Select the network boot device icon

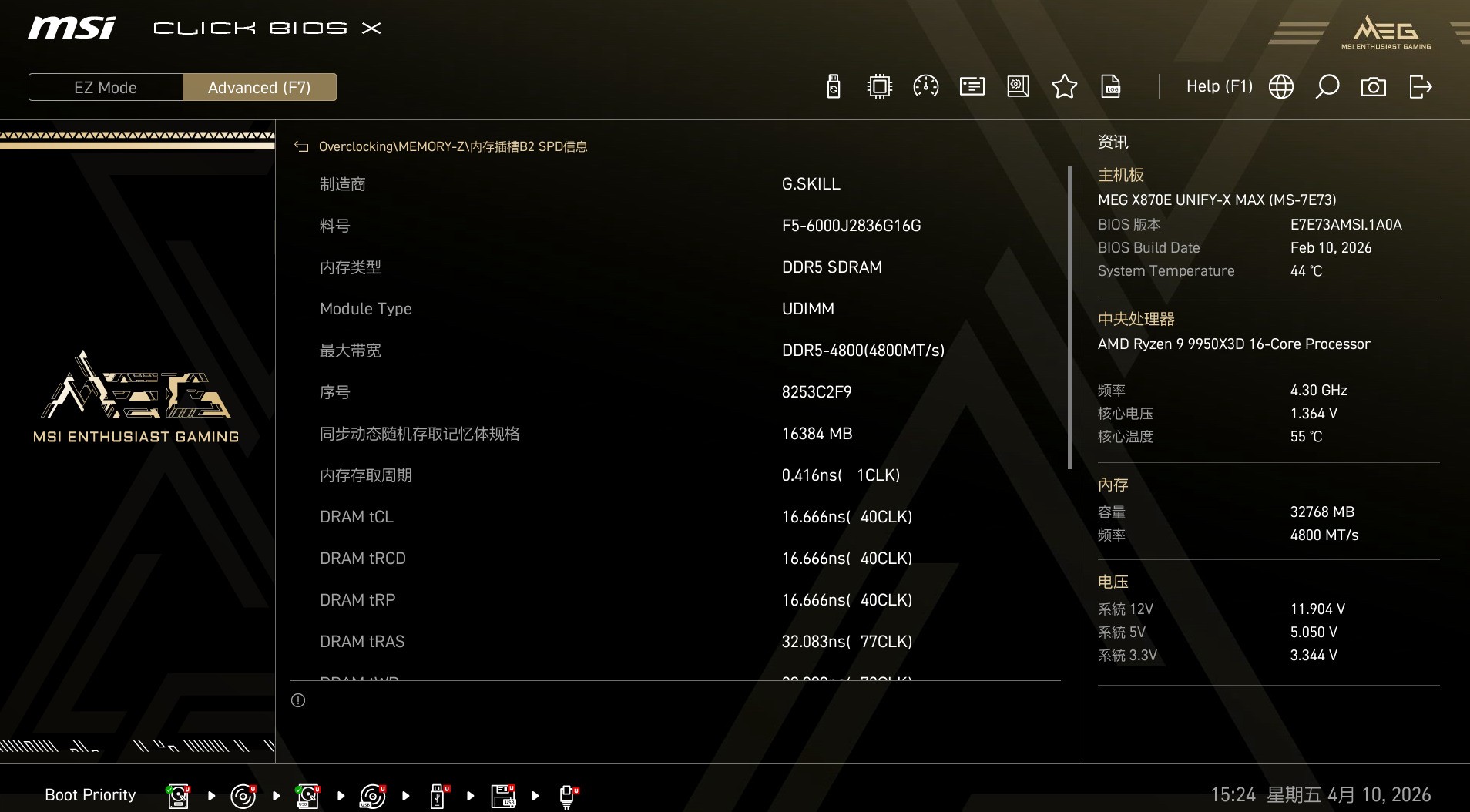568,794
